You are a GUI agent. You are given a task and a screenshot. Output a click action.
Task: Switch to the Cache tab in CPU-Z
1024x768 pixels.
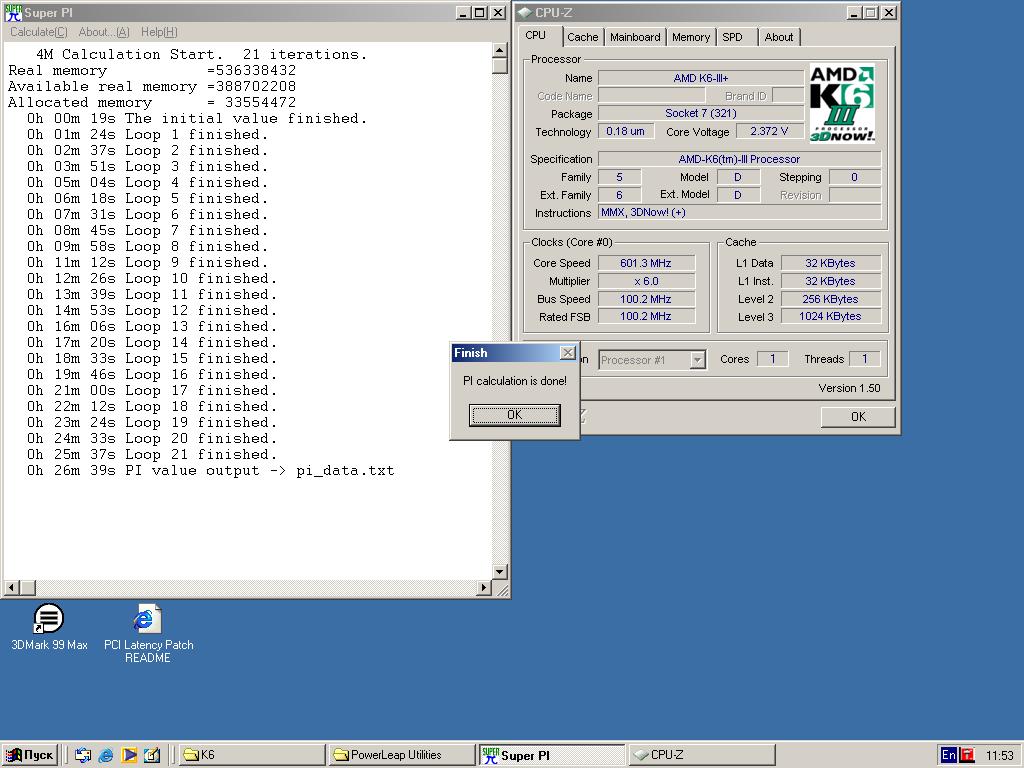582,37
